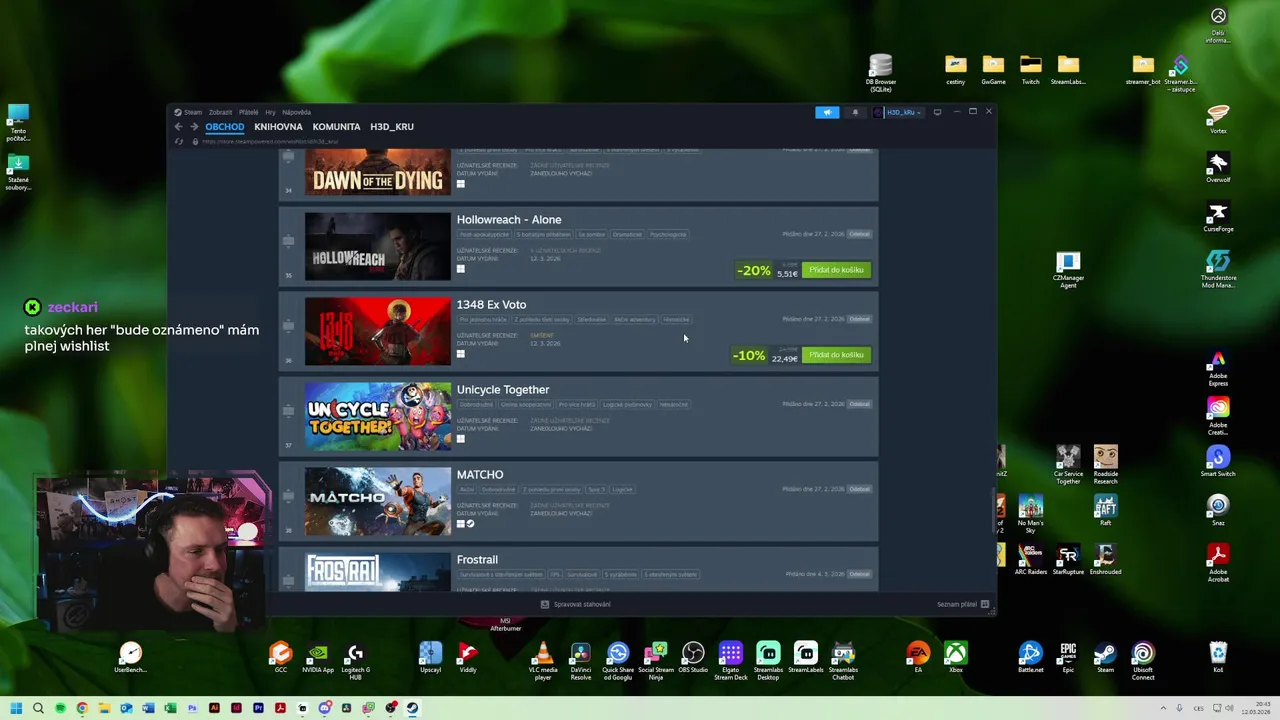Open Thunderstore Mod Manager desktop icon

1218,269
